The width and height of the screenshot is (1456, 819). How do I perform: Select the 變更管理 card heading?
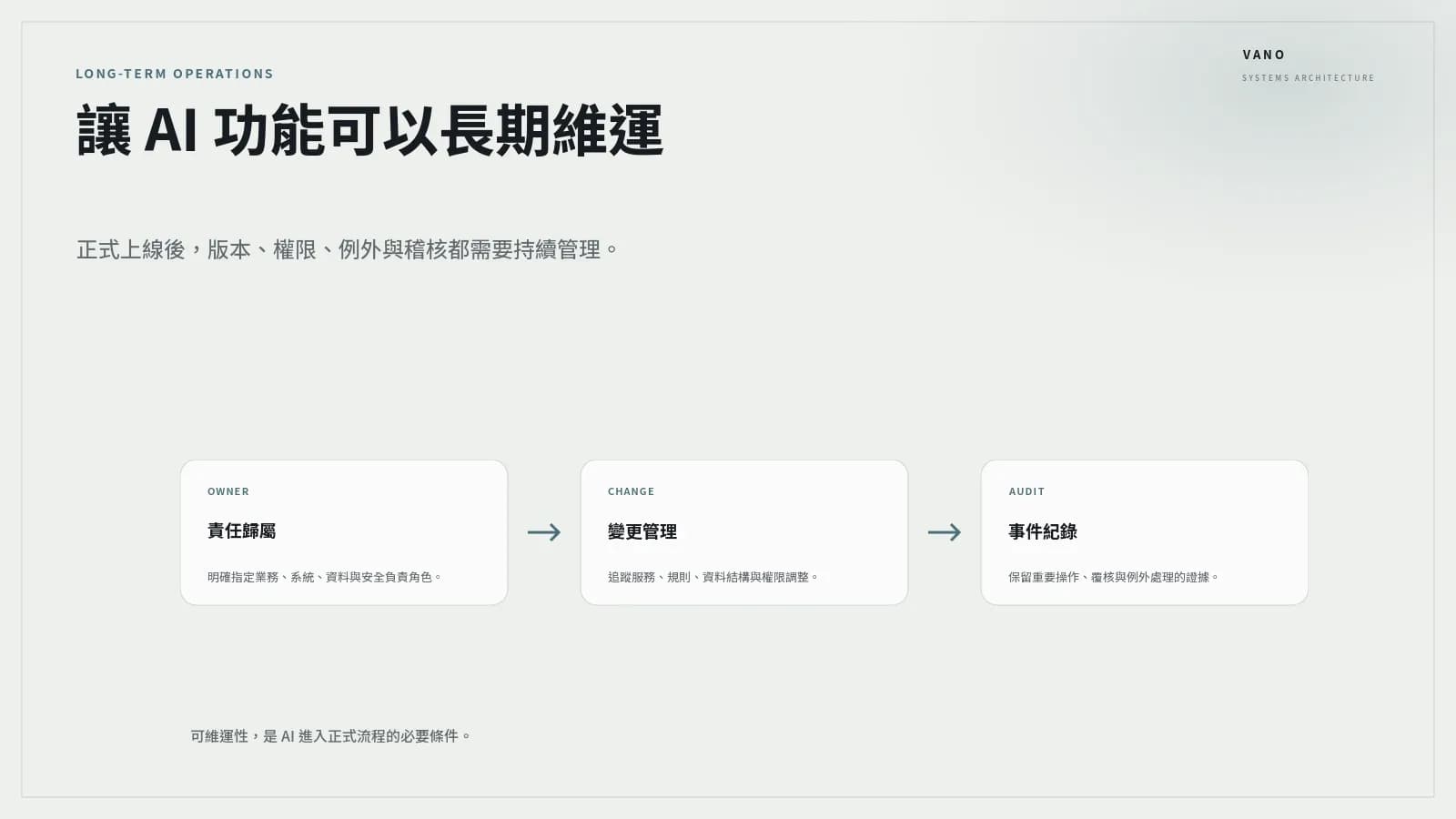(642, 531)
